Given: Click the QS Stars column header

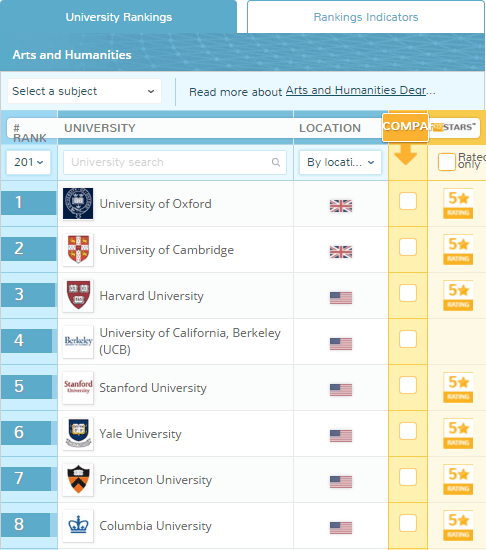Looking at the screenshot, I should tap(454, 127).
